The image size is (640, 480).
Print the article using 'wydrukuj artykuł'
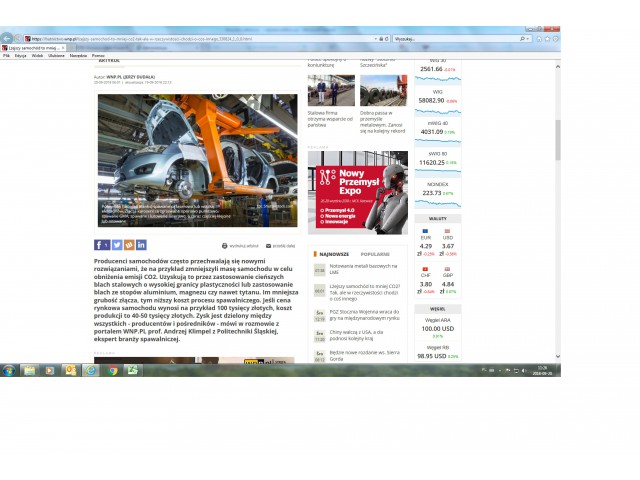[x=240, y=245]
